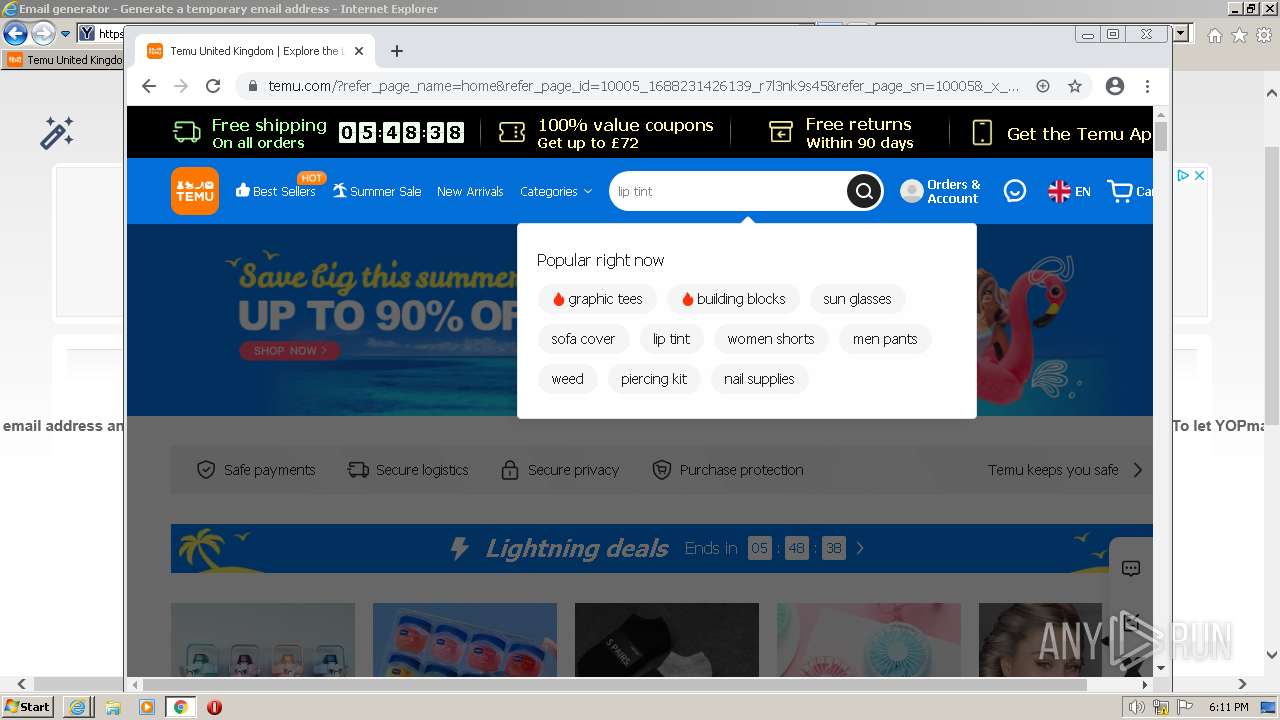The image size is (1280, 720).
Task: Open the support chat smiley icon
Action: (1015, 191)
